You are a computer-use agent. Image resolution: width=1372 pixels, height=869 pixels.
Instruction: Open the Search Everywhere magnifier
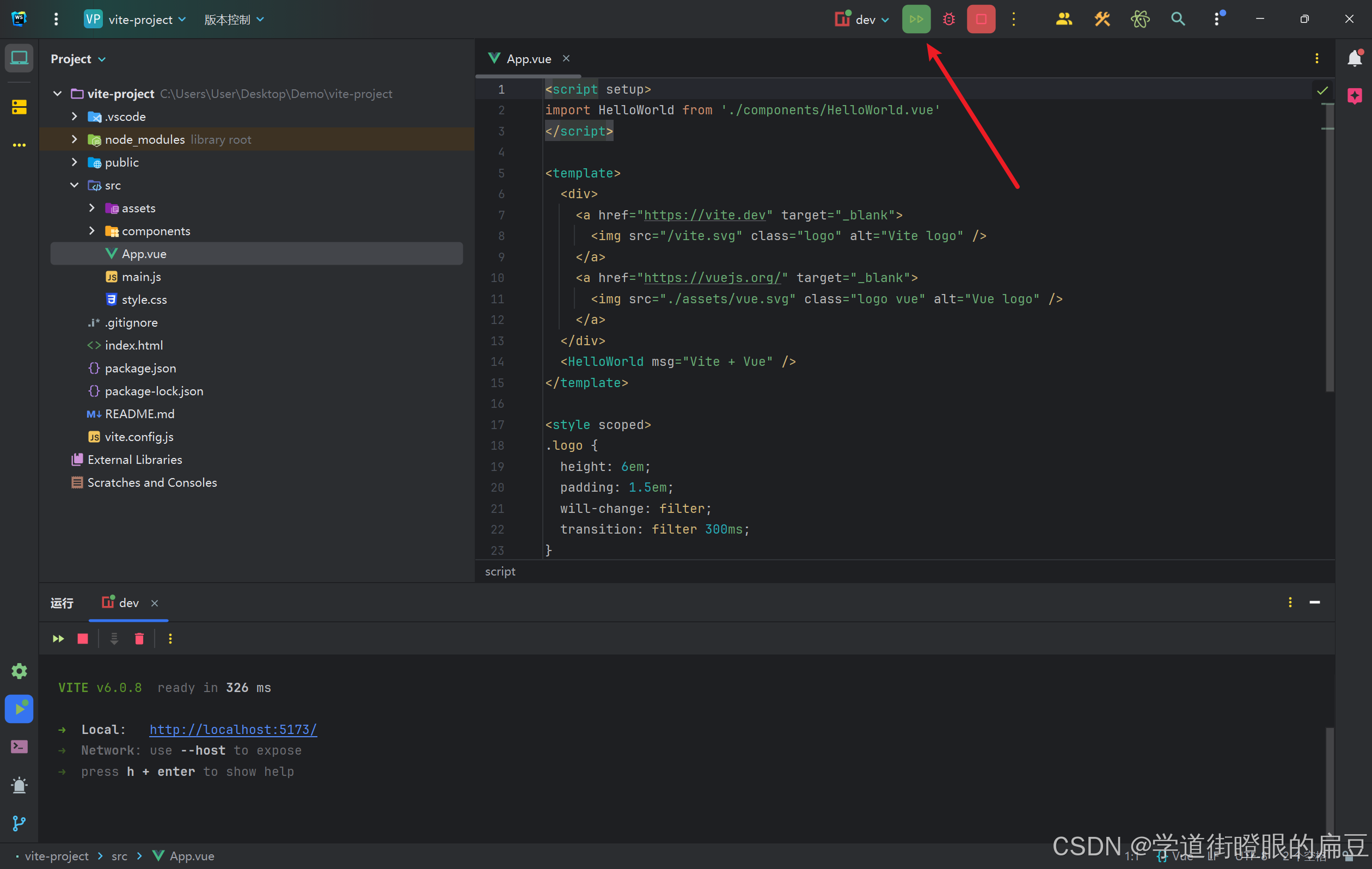coord(1178,20)
